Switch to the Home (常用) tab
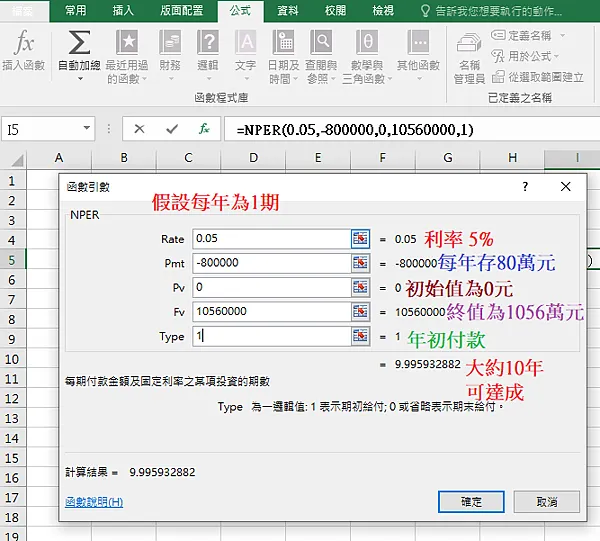Screen dimensions: 600x541 [x=75, y=11]
